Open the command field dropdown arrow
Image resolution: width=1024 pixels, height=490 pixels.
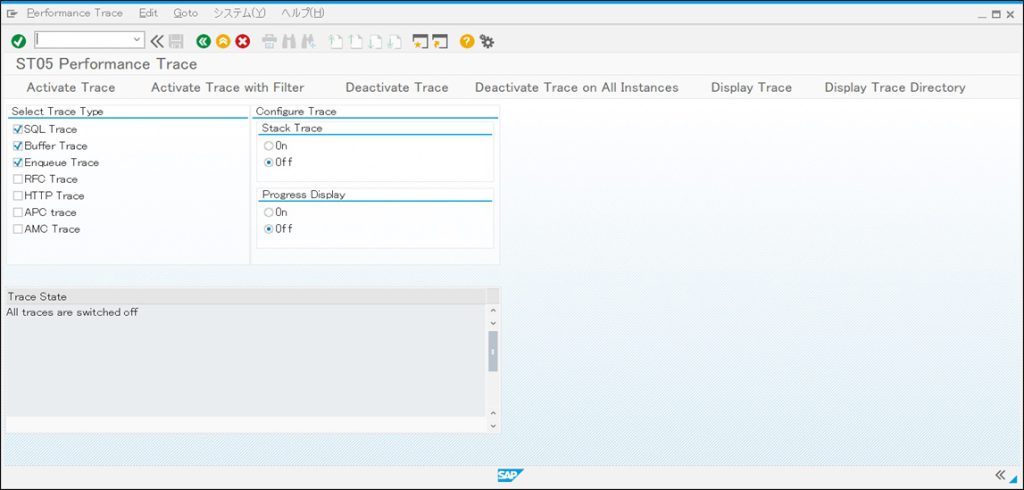tap(137, 40)
